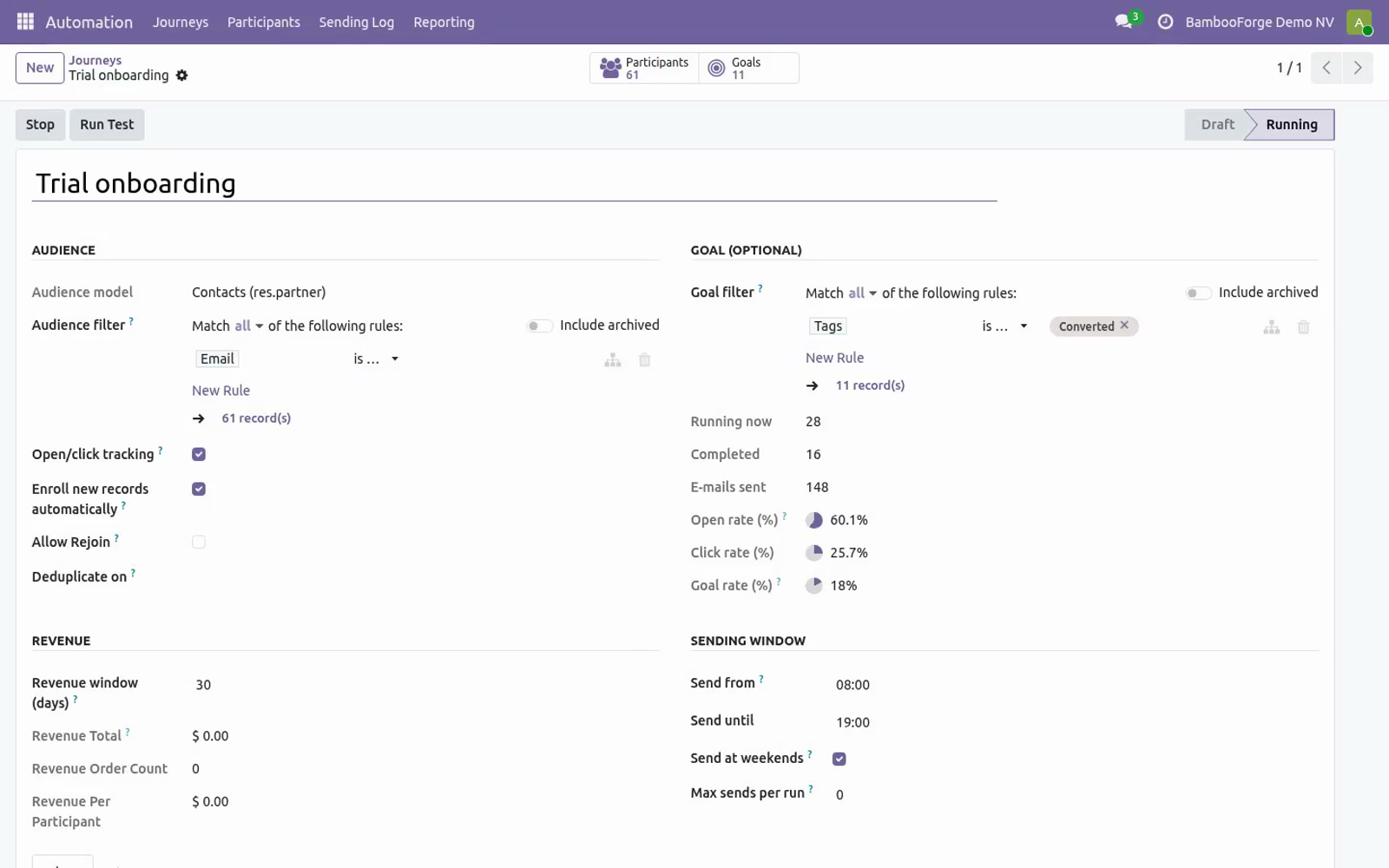Uncheck Open/click tracking
Screen dimensions: 1389x868
coord(199,454)
